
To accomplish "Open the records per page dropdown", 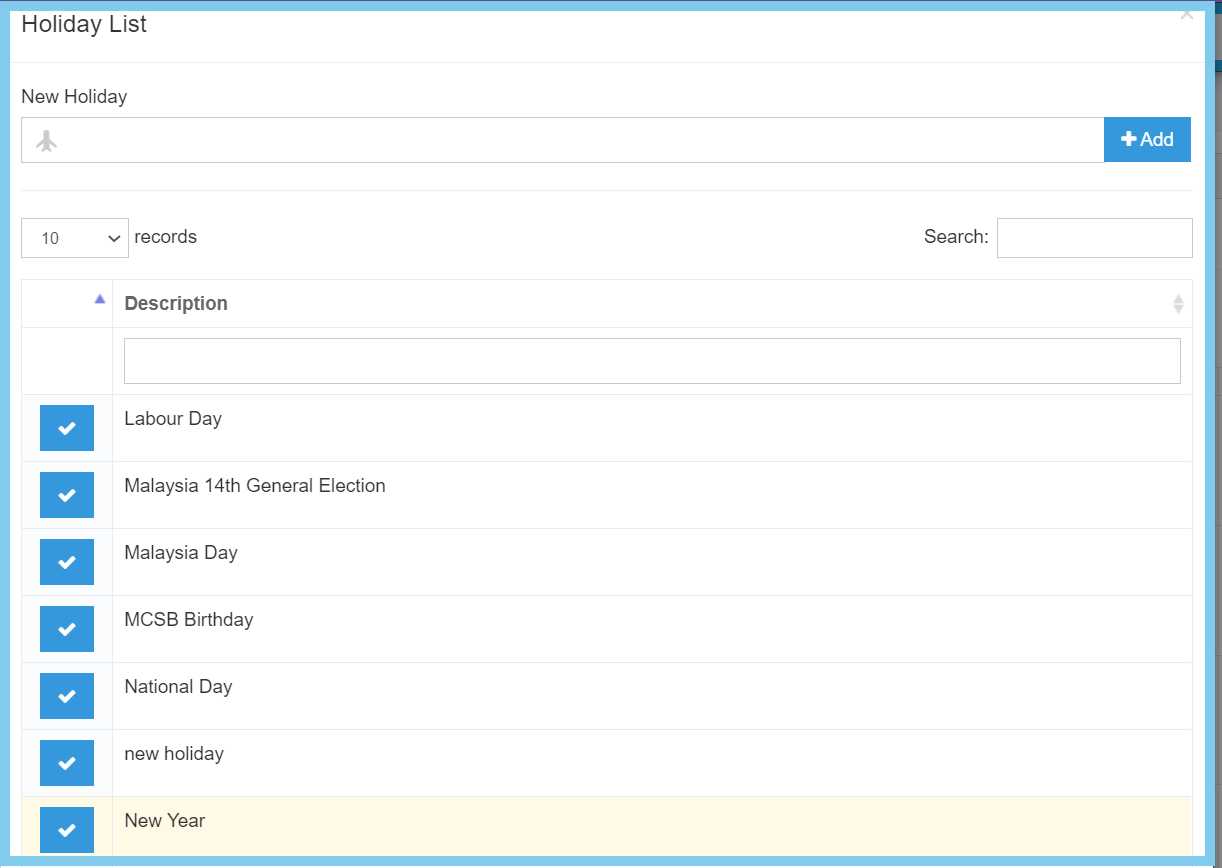I will tap(75, 238).
